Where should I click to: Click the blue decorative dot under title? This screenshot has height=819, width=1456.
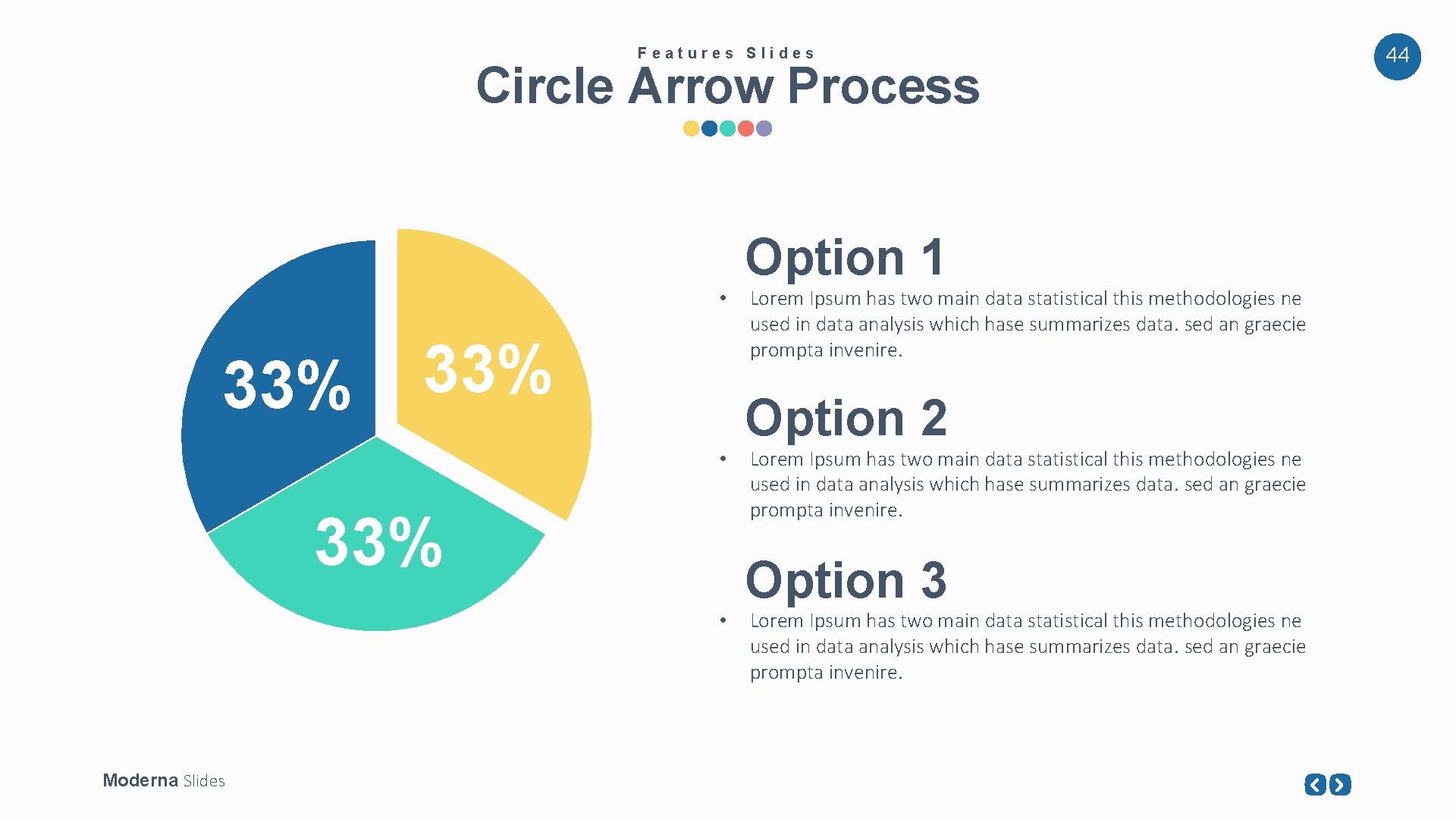pos(709,128)
